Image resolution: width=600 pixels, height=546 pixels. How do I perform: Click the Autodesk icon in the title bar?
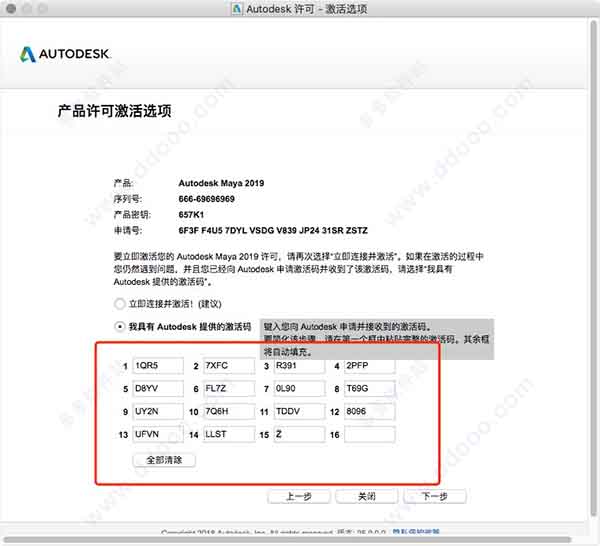(x=236, y=9)
